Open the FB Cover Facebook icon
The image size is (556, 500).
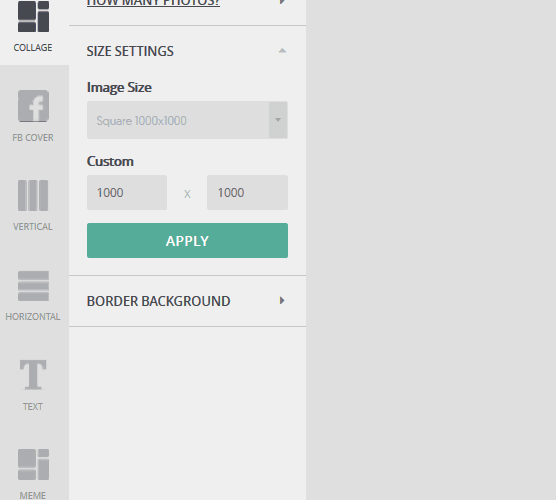pyautogui.click(x=33, y=106)
